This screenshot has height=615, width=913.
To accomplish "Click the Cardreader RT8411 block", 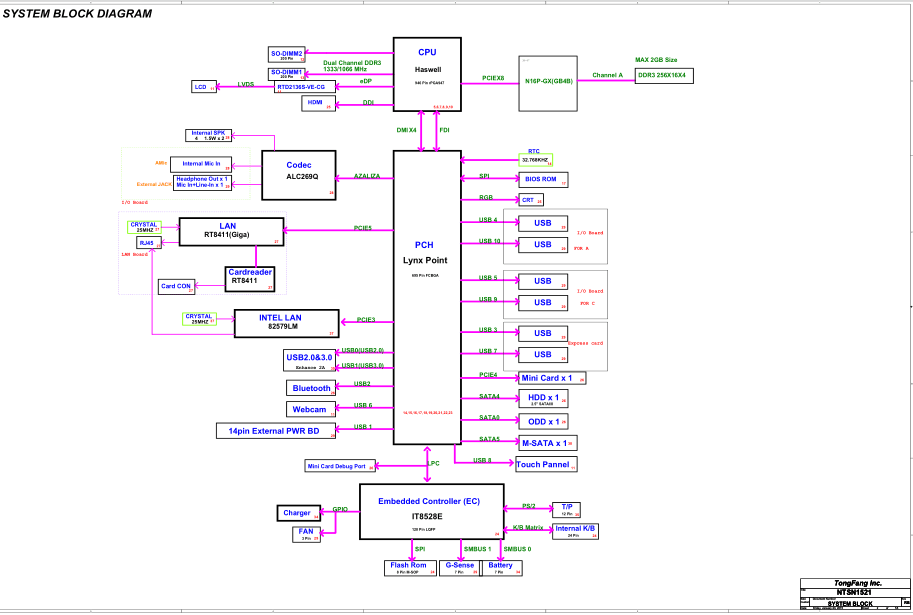I will click(x=250, y=279).
